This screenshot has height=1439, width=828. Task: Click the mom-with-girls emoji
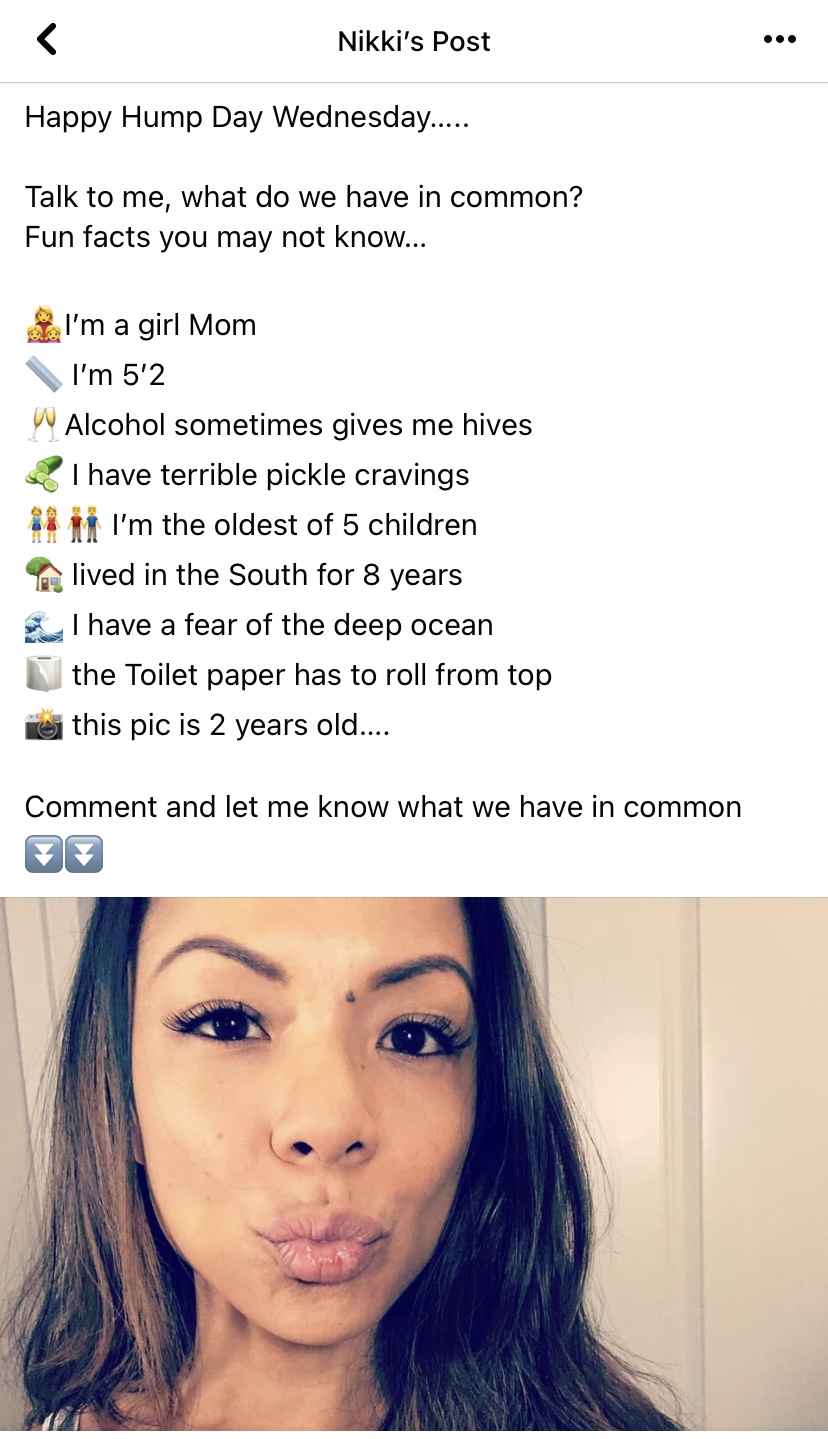[x=43, y=325]
